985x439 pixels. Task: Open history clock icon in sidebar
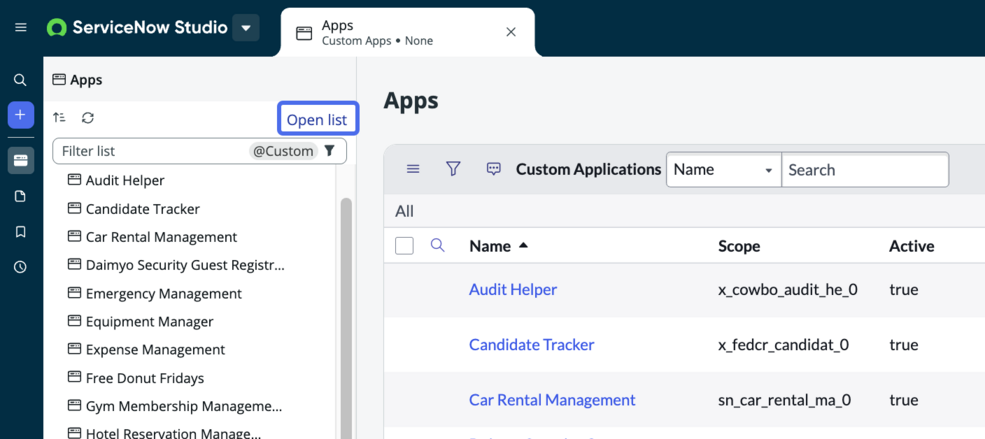tap(21, 267)
